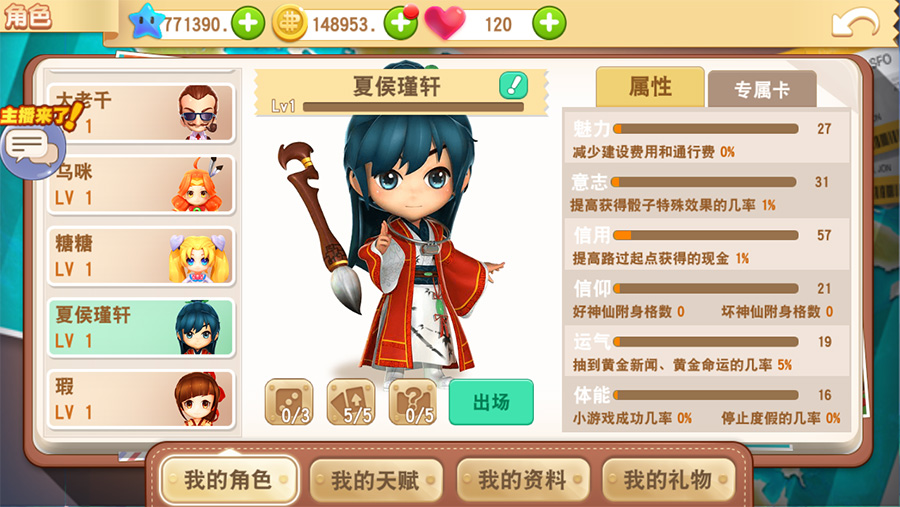The width and height of the screenshot is (900, 507).
Task: Add more gold coins
Action: [x=400, y=23]
